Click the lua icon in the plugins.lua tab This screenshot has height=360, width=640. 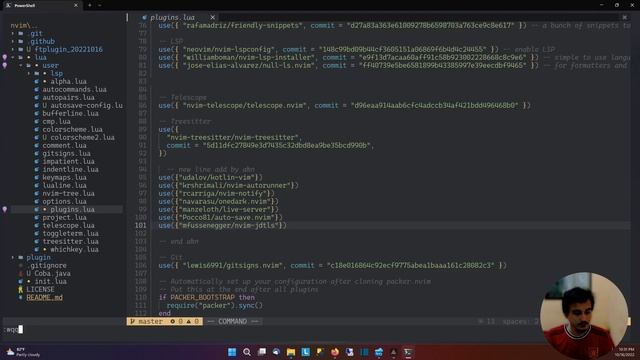144,17
